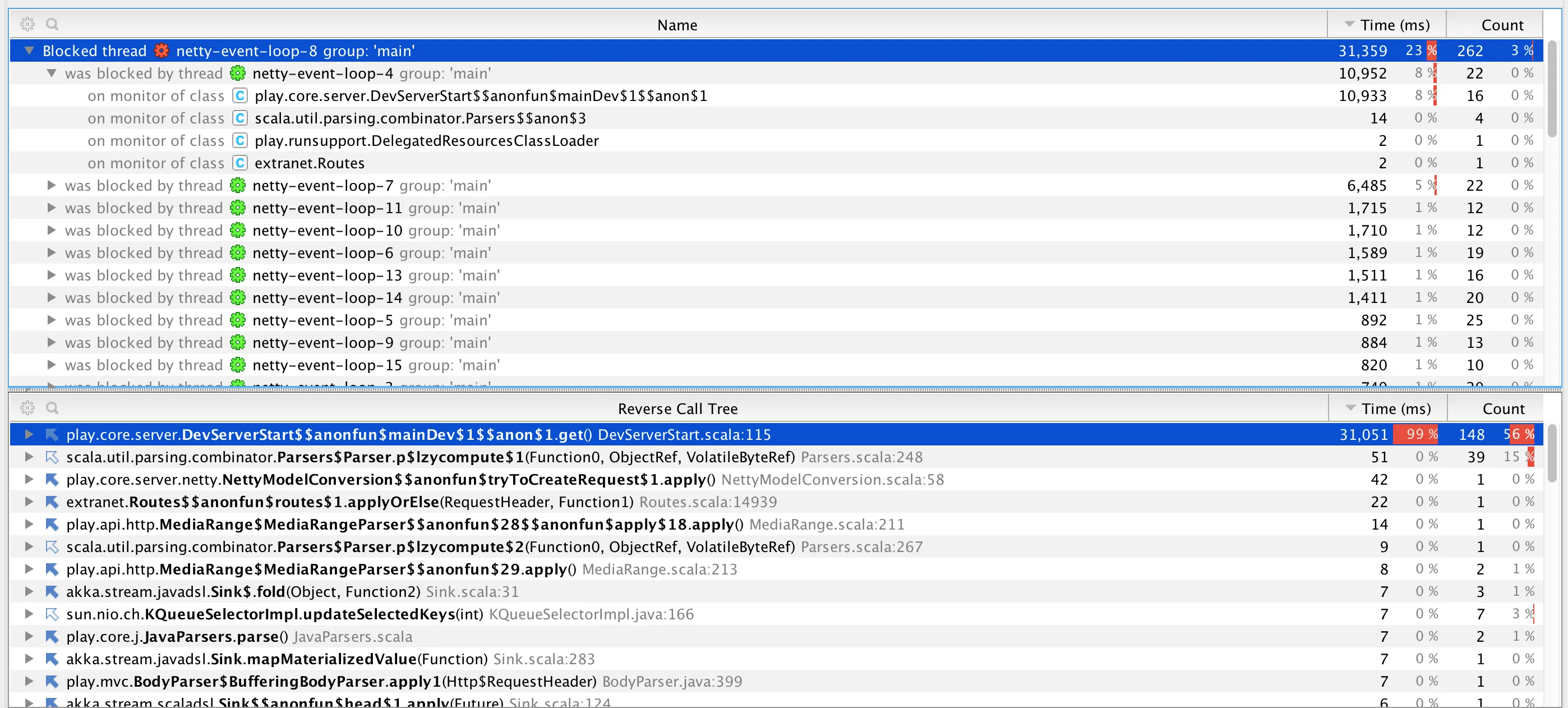Expand the akka Sink$.fold call tree node
Image resolution: width=1568 pixels, height=708 pixels.
[x=29, y=592]
